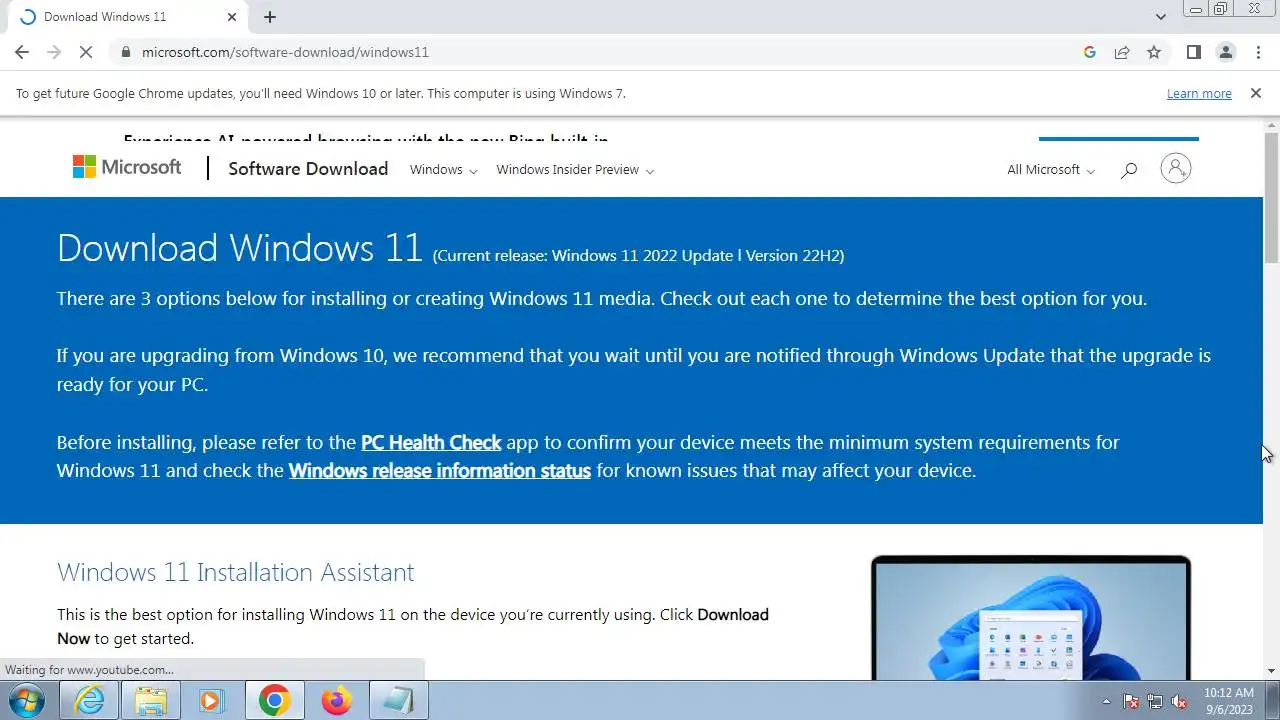Click the Microsoft logo
The image size is (1280, 720).
pyautogui.click(x=127, y=168)
